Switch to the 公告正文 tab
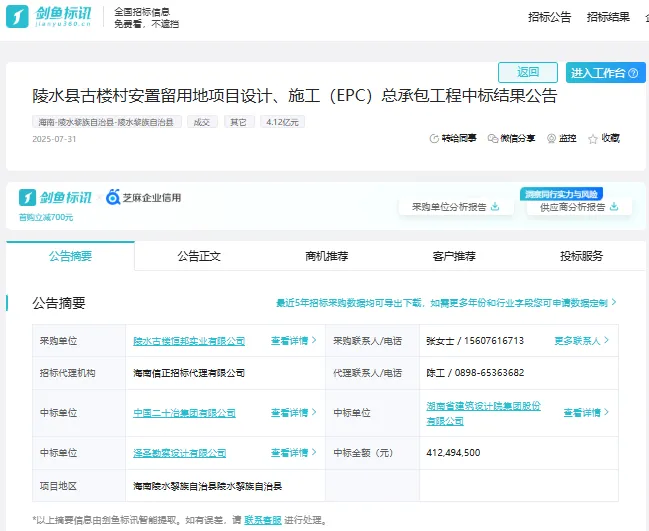 point(199,256)
